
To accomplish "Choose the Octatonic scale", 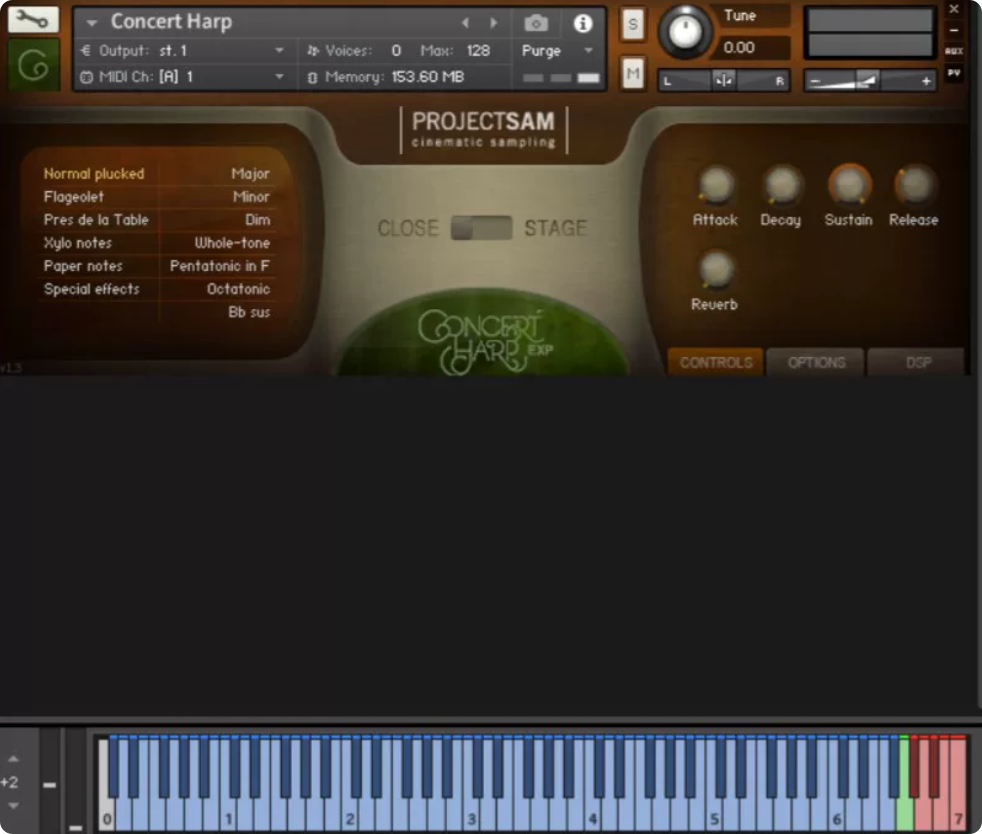I will click(x=238, y=289).
